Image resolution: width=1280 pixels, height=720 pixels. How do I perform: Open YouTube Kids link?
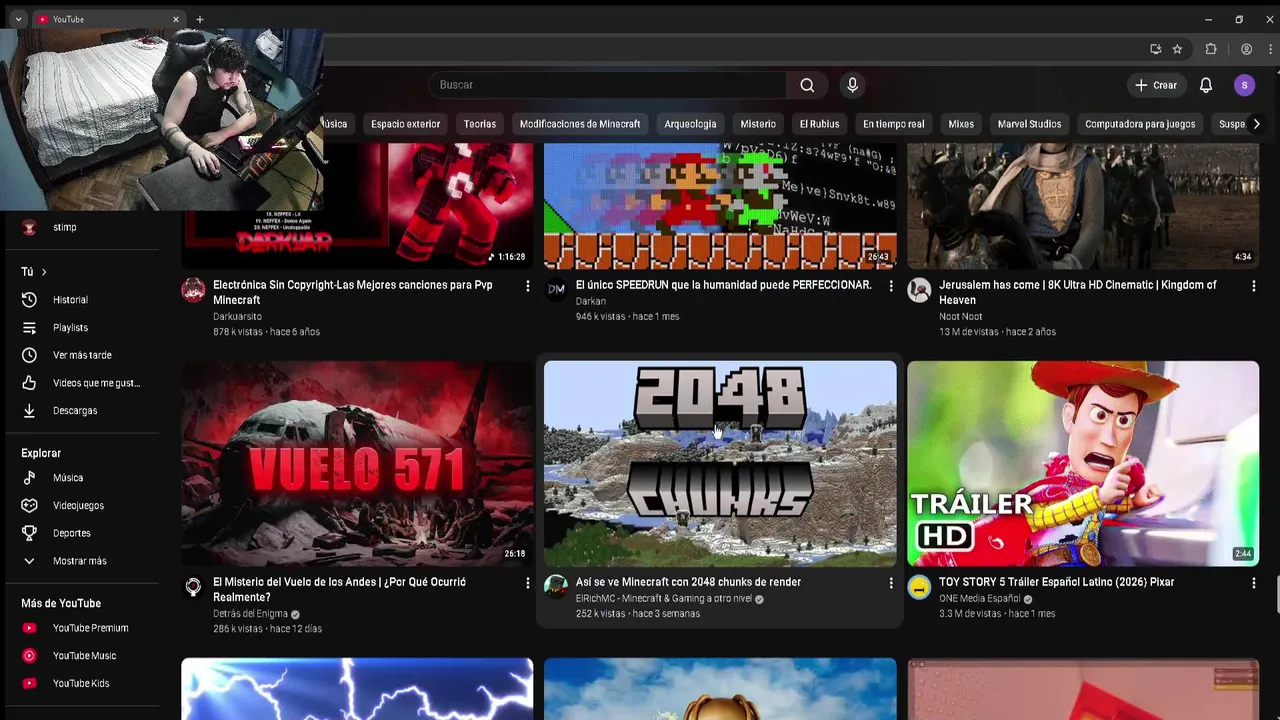coord(80,683)
